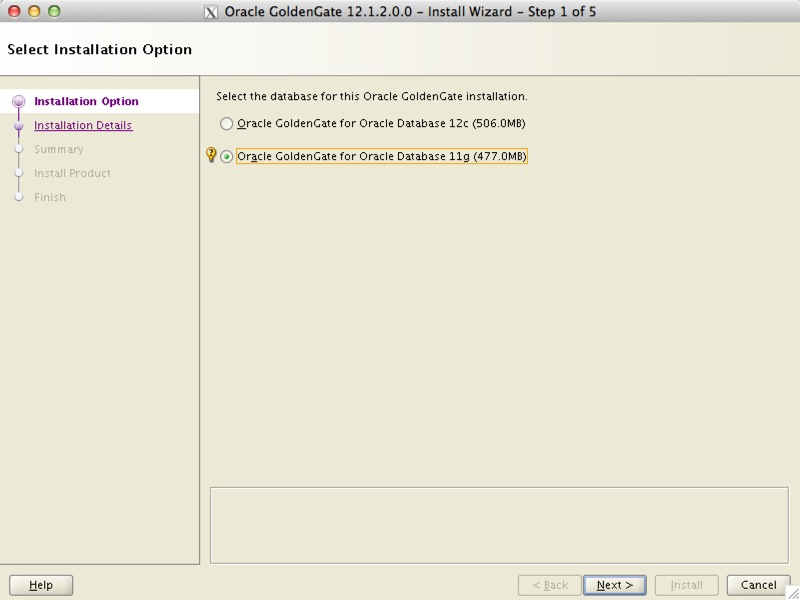Click the message text area at bottom
Viewport: 800px width, 600px height.
click(x=499, y=526)
